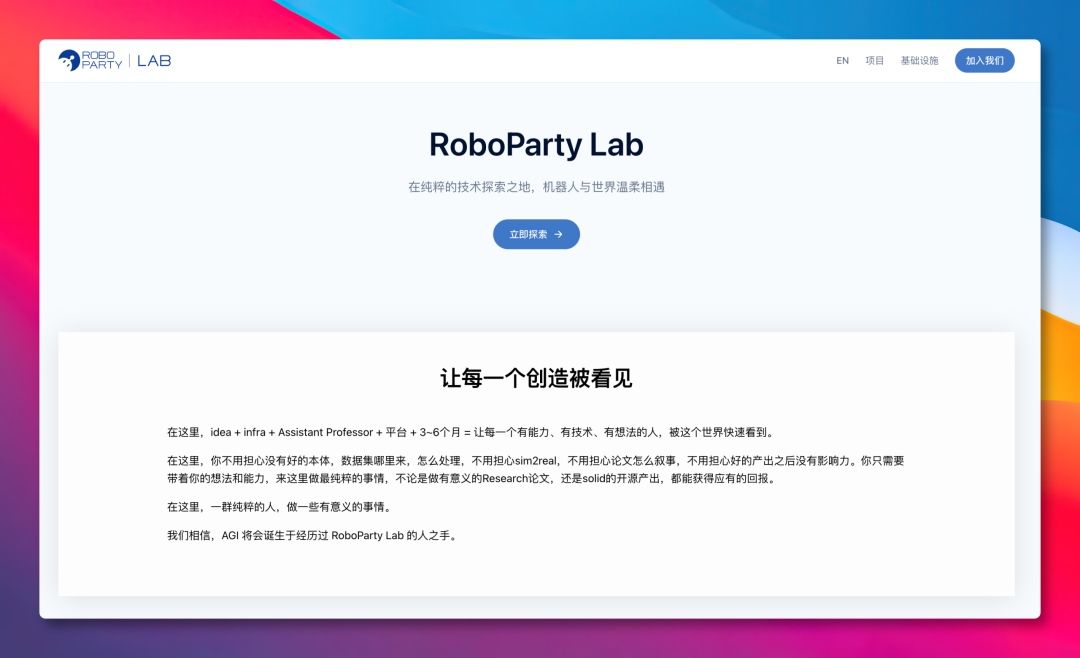Image resolution: width=1080 pixels, height=658 pixels.
Task: Click the paragraph beginning 在这里，你不用担心没有好的本体
Action: coord(536,469)
